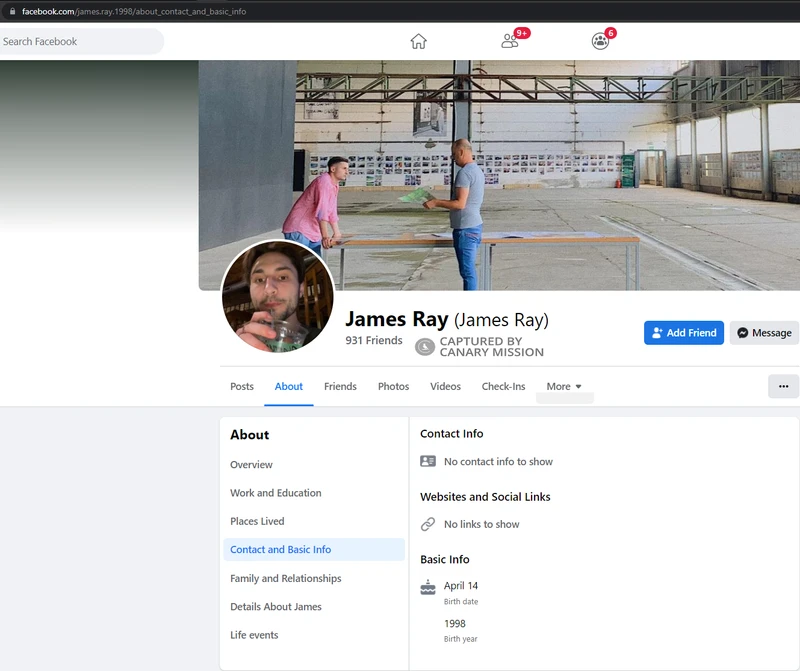This screenshot has height=671, width=800.
Task: Send a Message to James Ray
Action: coord(764,333)
